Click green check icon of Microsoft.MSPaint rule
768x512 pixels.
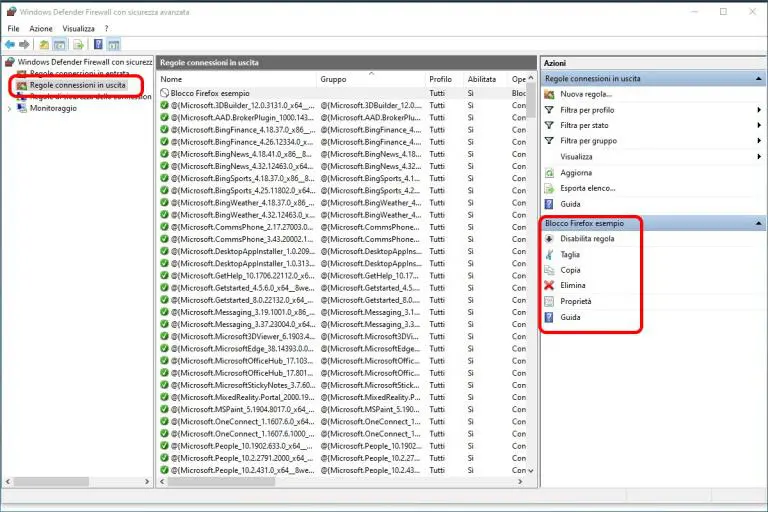[x=165, y=409]
